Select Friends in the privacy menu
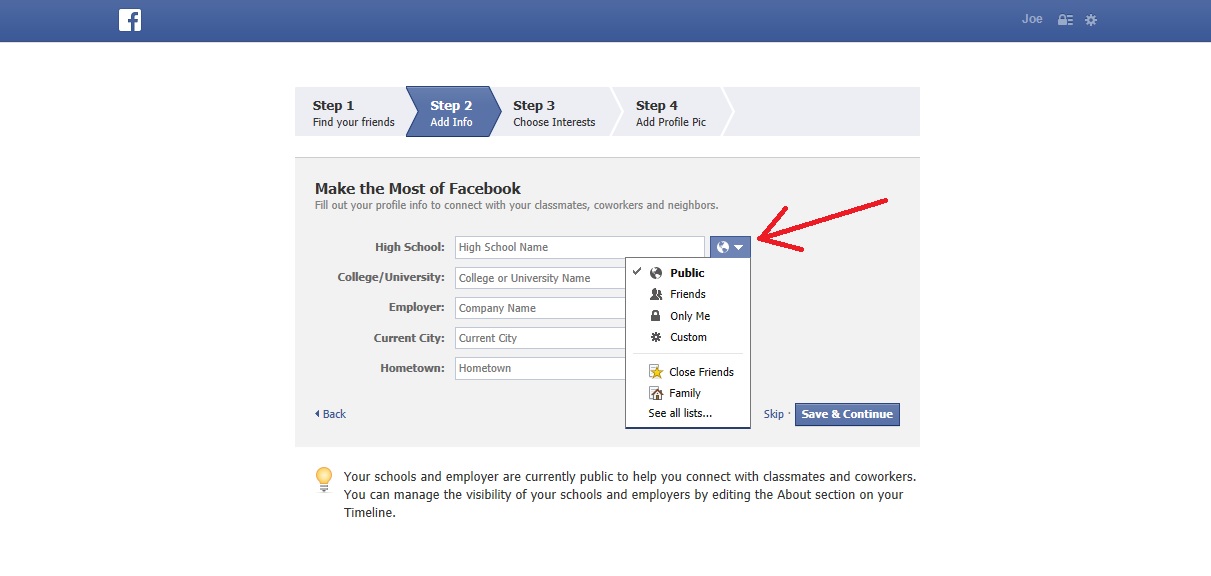Screen dimensions: 1211x576 pyautogui.click(x=688, y=294)
